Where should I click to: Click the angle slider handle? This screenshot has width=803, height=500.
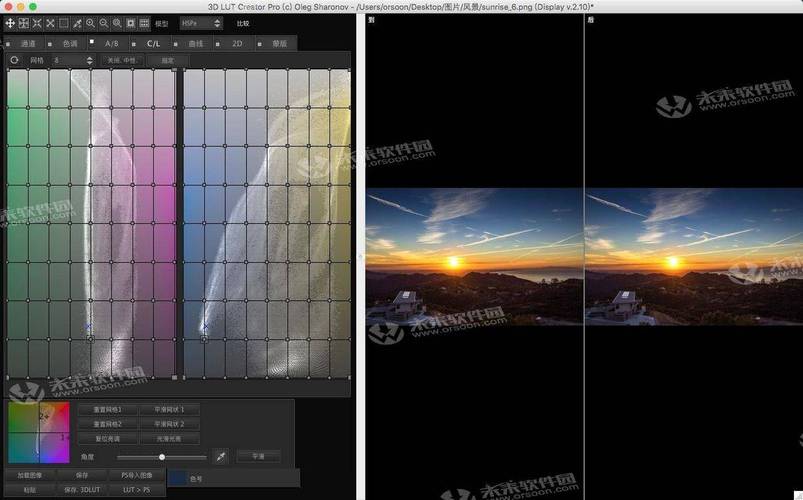pyautogui.click(x=162, y=456)
